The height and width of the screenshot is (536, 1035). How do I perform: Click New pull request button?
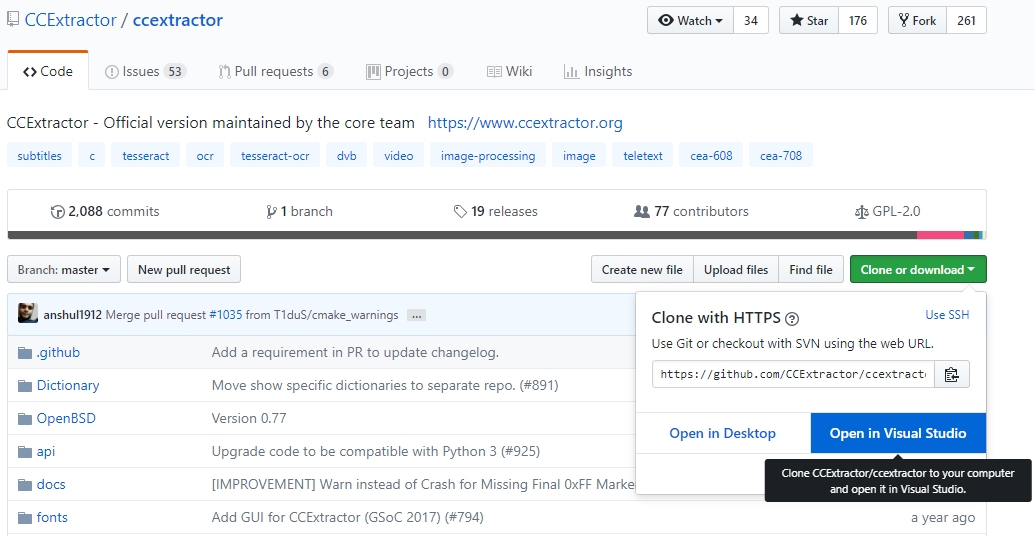point(184,269)
